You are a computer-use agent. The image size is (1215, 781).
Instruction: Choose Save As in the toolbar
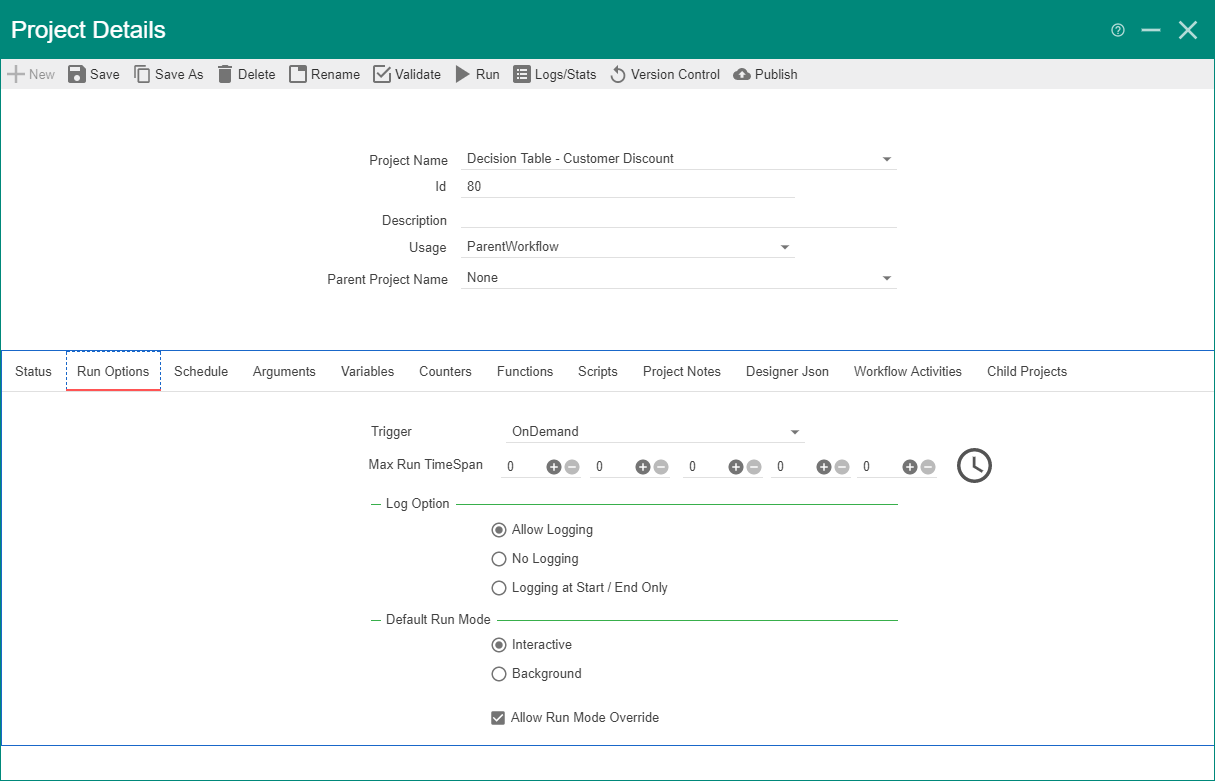coord(168,74)
